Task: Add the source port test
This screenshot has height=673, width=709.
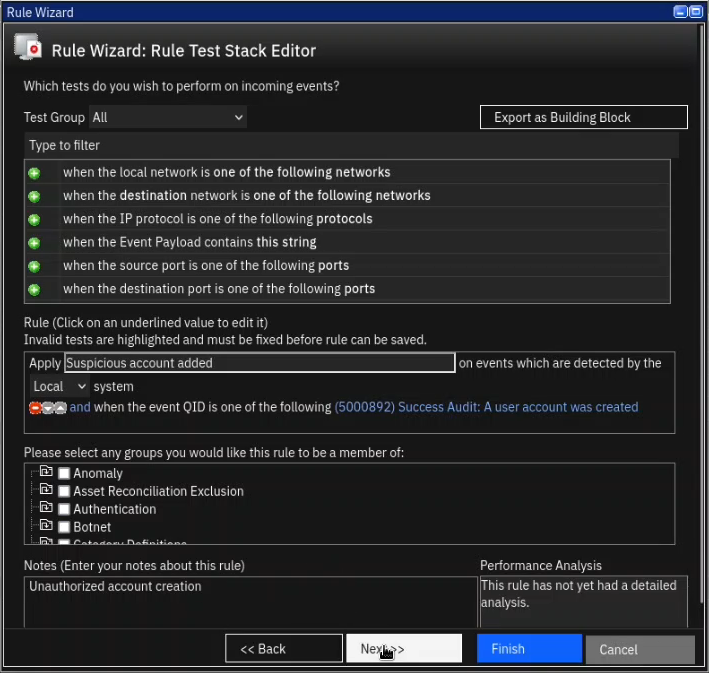Action: [x=34, y=266]
